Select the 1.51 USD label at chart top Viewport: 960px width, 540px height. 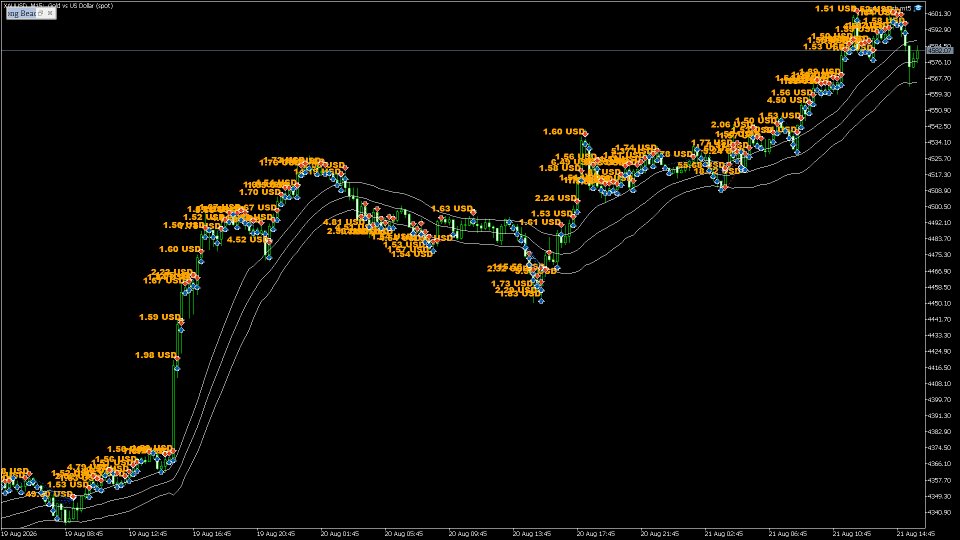click(x=836, y=9)
